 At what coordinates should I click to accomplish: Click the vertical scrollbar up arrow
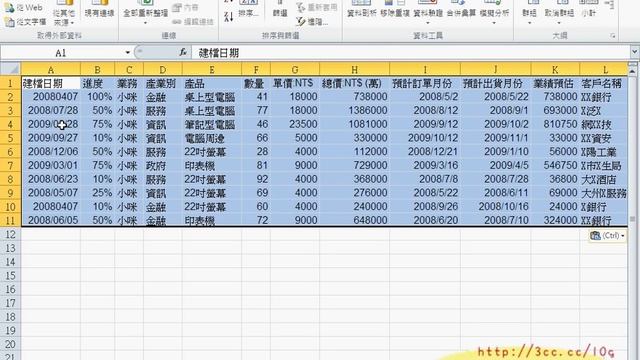point(633,71)
